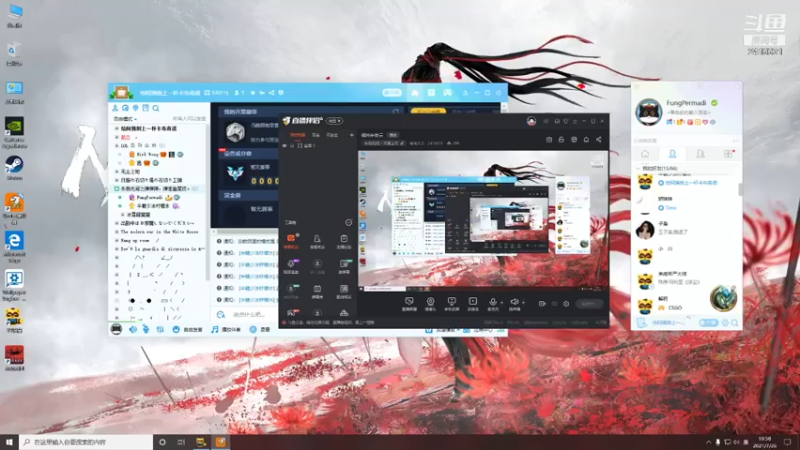800x450 pixels.
Task: Show hidden icons in the system tray
Action: (708, 442)
